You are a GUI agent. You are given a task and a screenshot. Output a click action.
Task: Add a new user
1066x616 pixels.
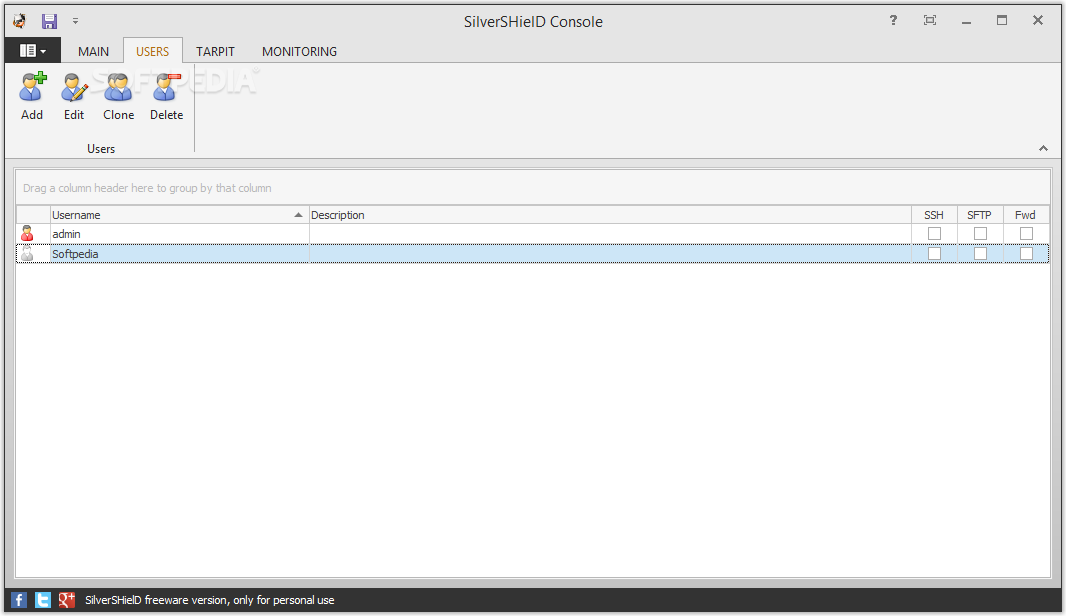tap(32, 96)
